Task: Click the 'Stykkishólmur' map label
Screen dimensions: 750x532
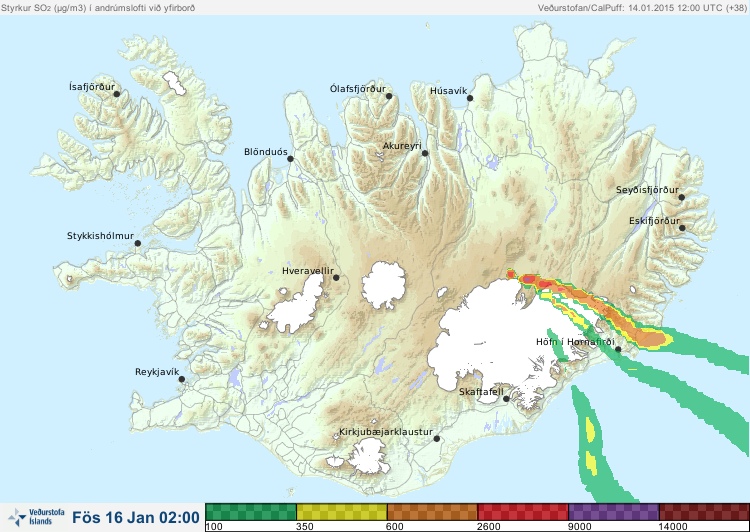Action: [x=100, y=236]
